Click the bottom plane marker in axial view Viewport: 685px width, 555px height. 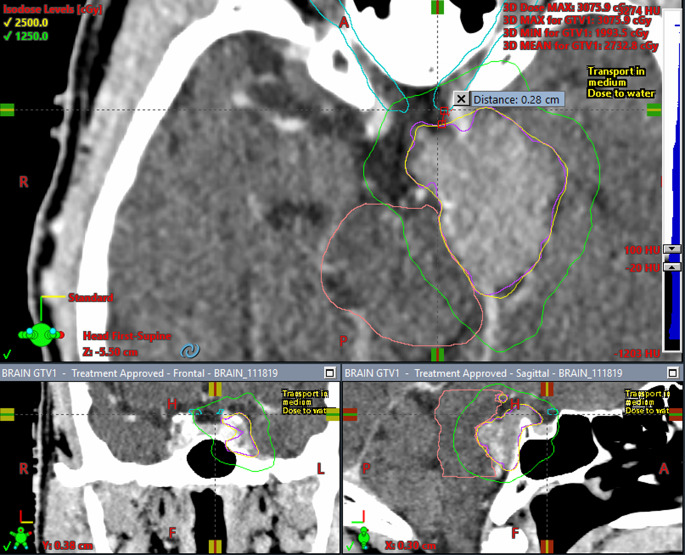437,354
